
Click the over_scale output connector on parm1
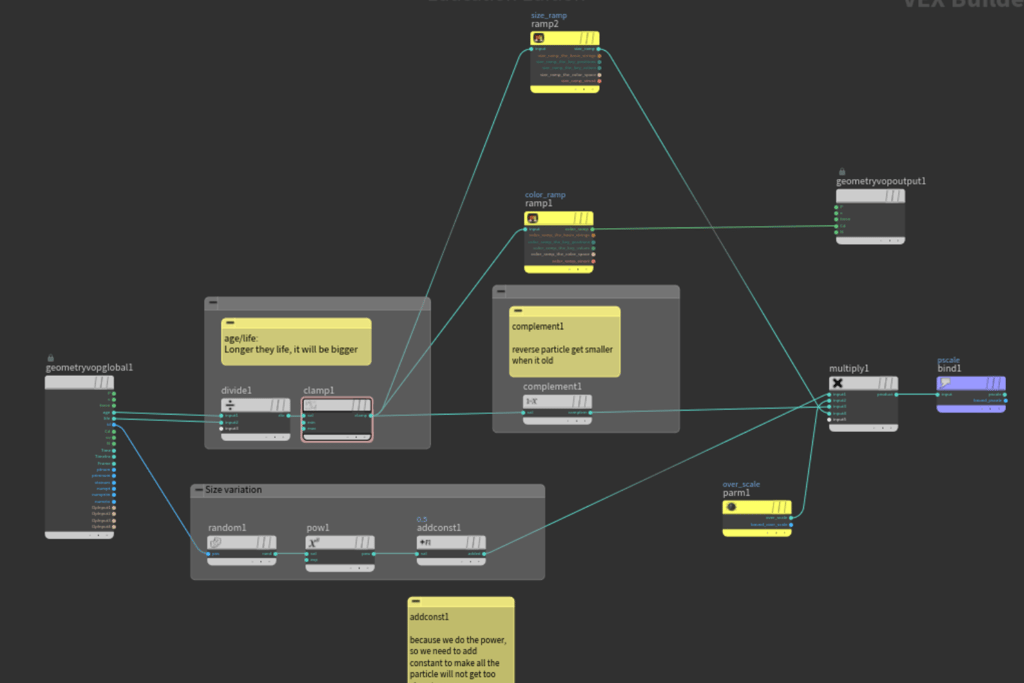[x=791, y=518]
